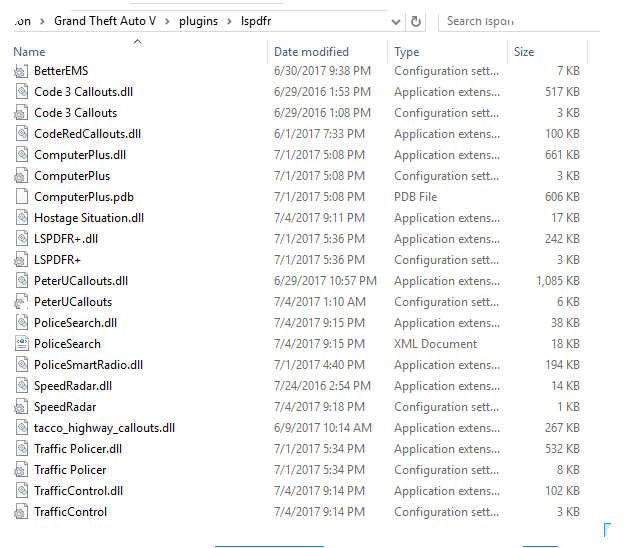Navigate to Grand Theft Auto V folder

coord(105,21)
